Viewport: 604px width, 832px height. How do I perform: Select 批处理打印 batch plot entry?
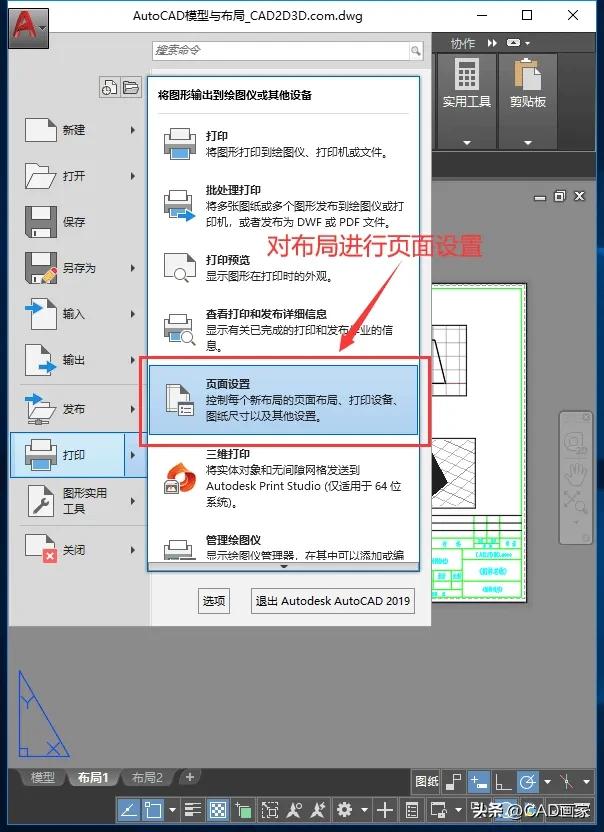point(283,205)
